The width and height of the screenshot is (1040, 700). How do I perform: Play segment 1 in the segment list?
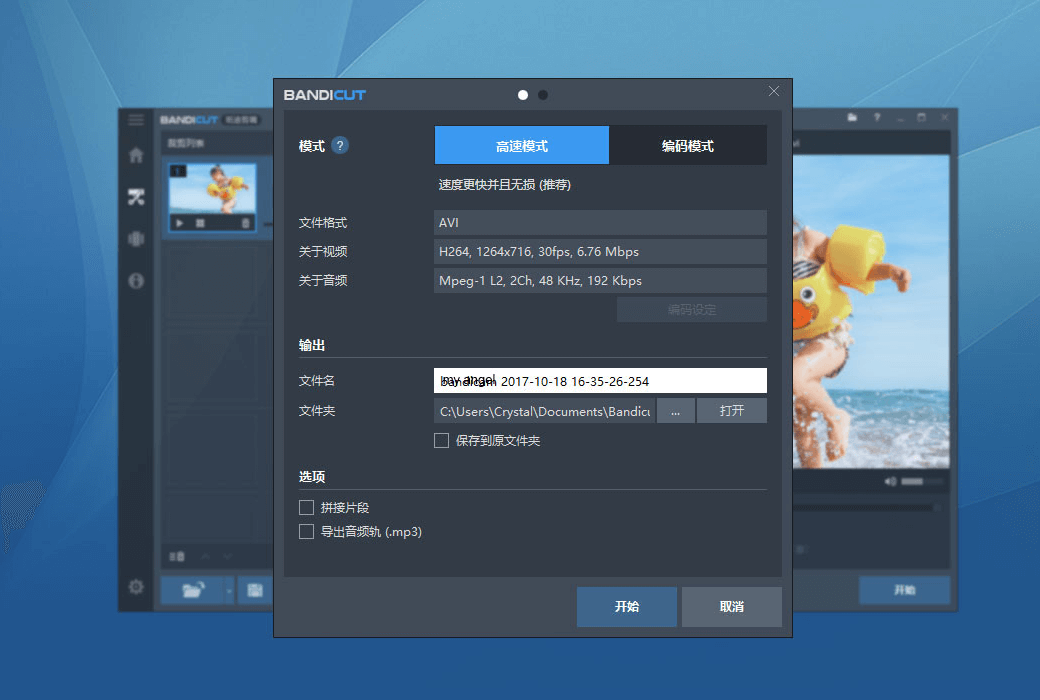(179, 223)
